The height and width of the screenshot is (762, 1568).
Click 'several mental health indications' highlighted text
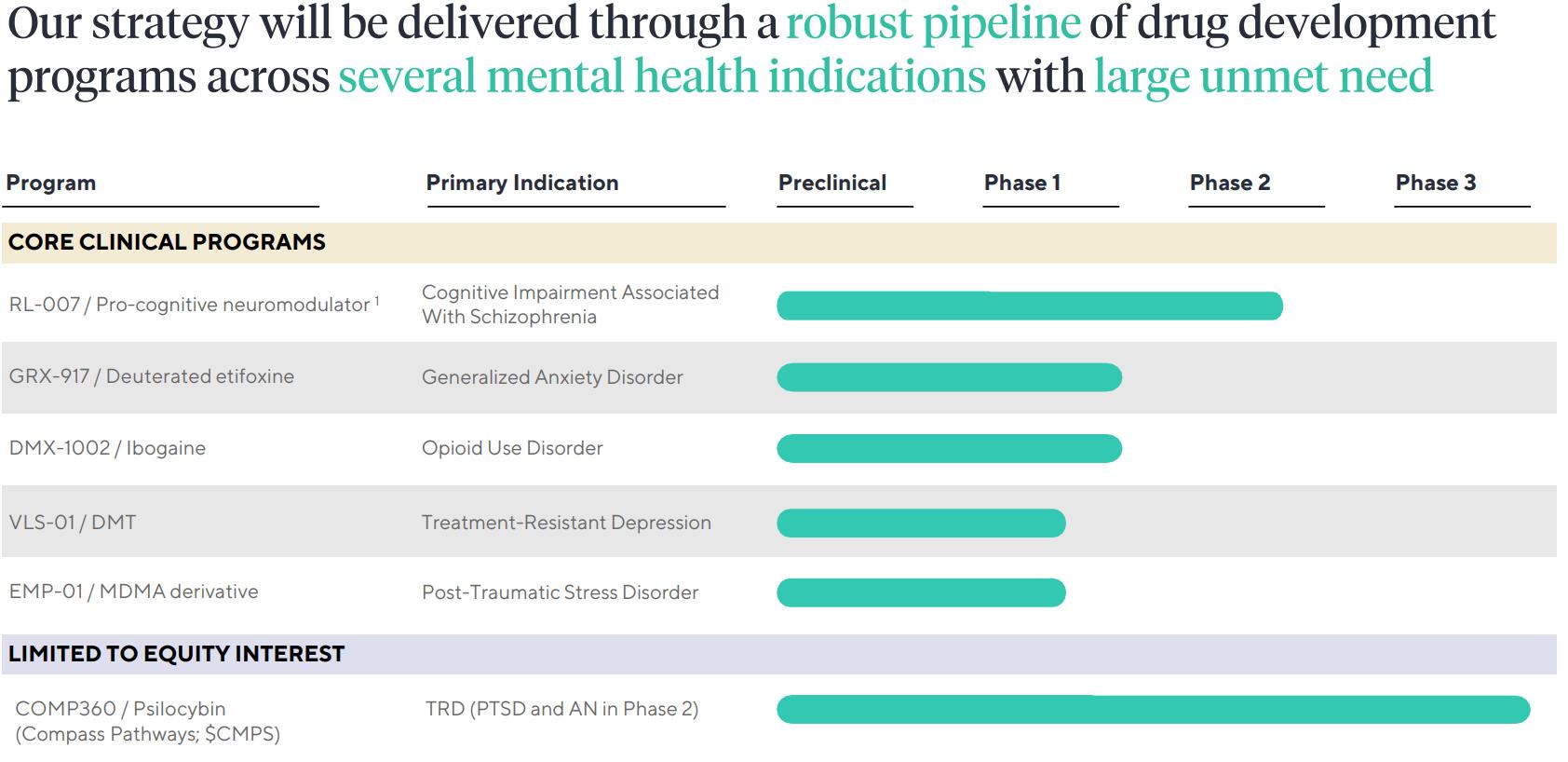(x=661, y=76)
